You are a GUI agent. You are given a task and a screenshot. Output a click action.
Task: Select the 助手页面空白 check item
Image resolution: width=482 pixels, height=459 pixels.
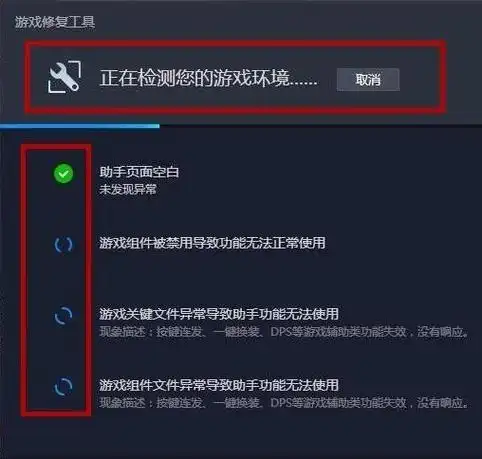pyautogui.click(x=139, y=172)
